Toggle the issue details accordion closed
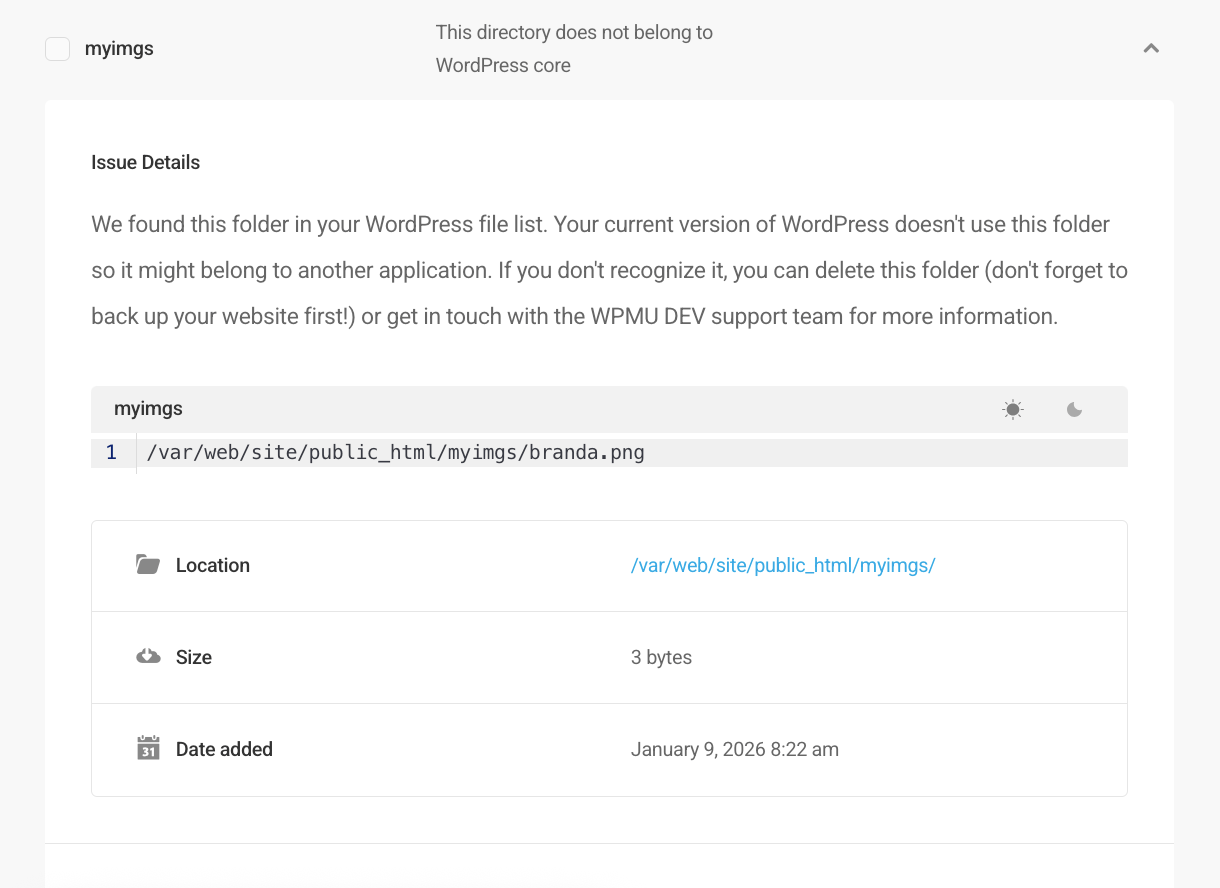 click(1150, 47)
